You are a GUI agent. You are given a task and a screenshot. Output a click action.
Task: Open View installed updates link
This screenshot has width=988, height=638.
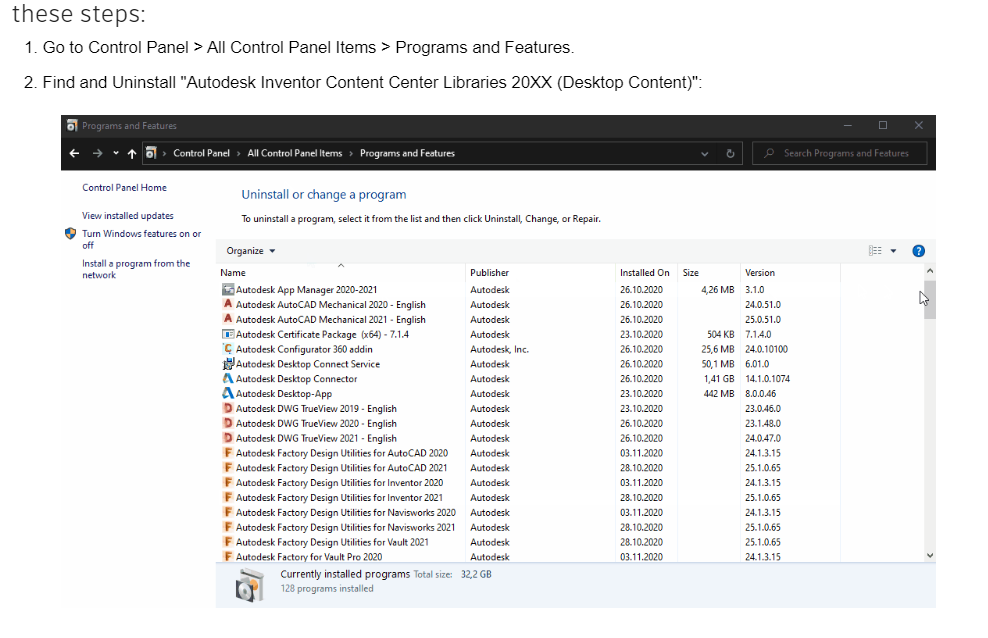[127, 215]
